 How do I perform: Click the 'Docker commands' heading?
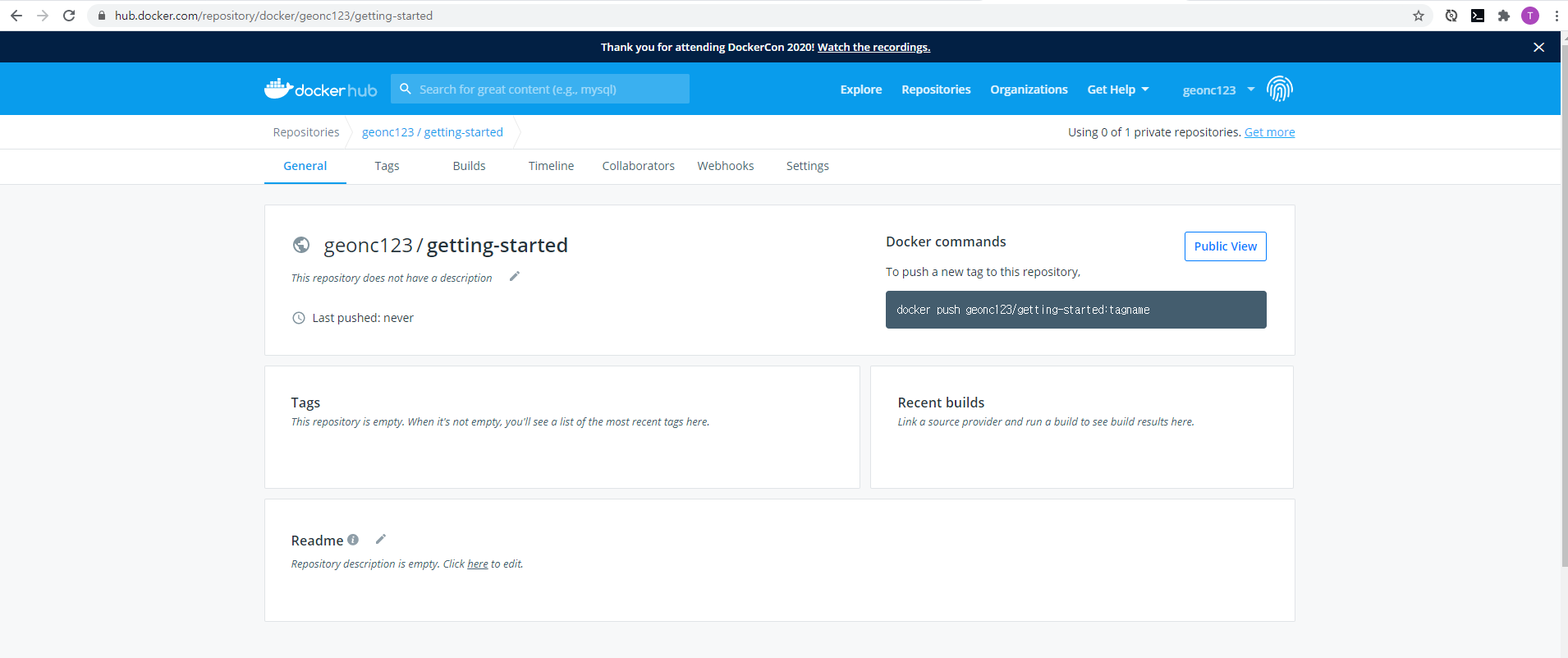click(946, 242)
